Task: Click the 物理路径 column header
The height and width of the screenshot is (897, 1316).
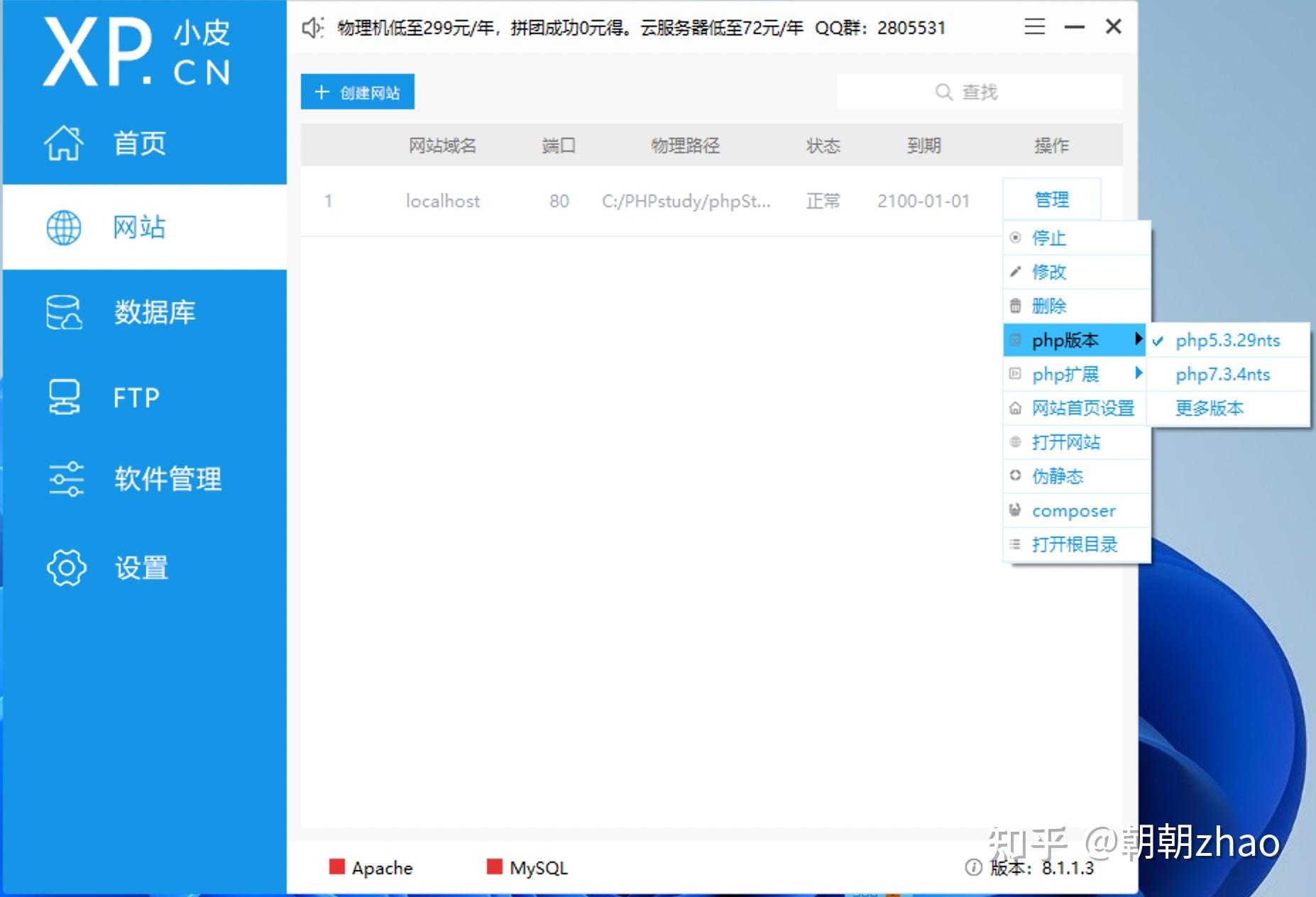Action: click(x=686, y=145)
